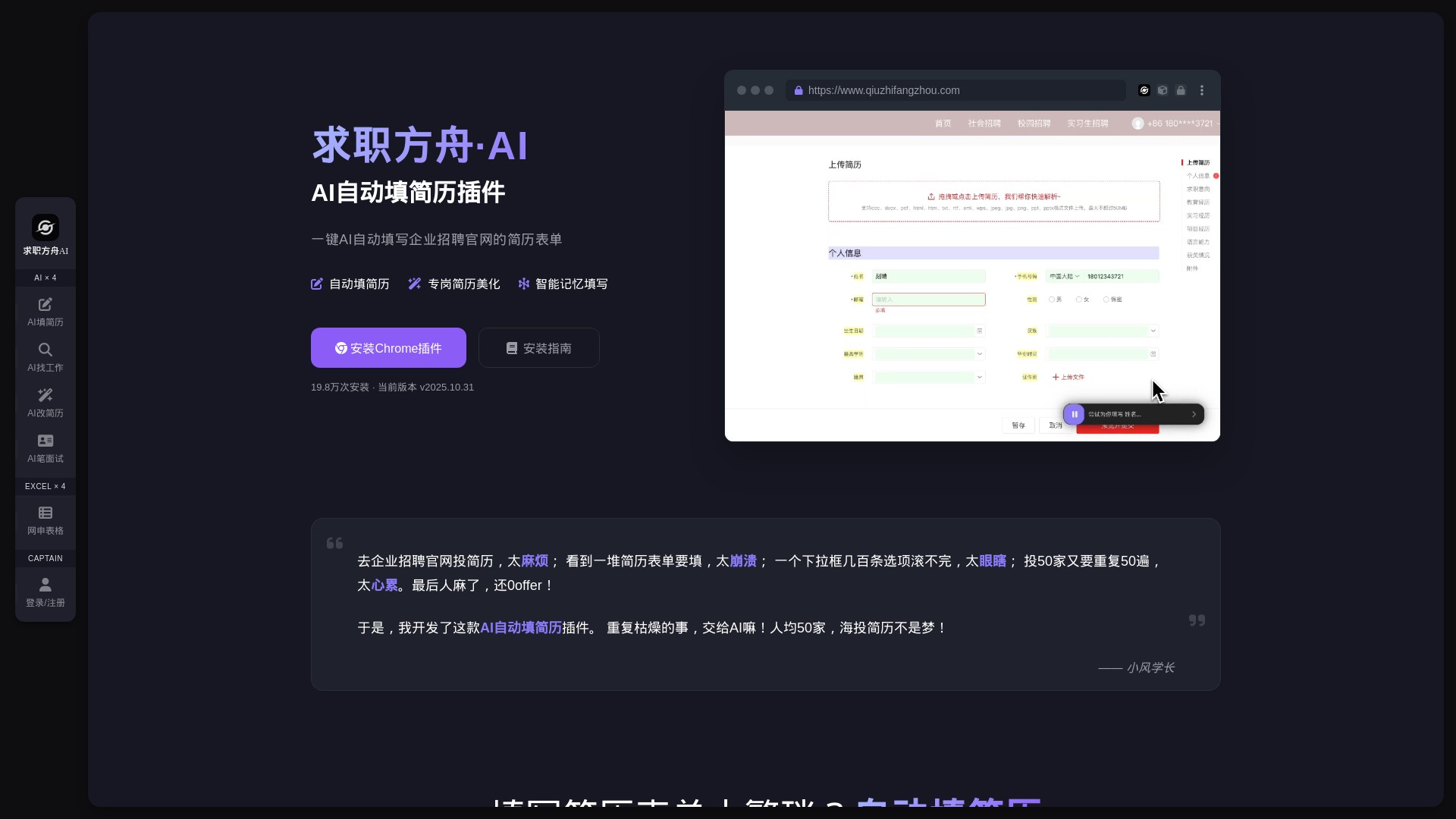The width and height of the screenshot is (1456, 819).
Task: Open the 网申表格 table icon
Action: point(45,520)
